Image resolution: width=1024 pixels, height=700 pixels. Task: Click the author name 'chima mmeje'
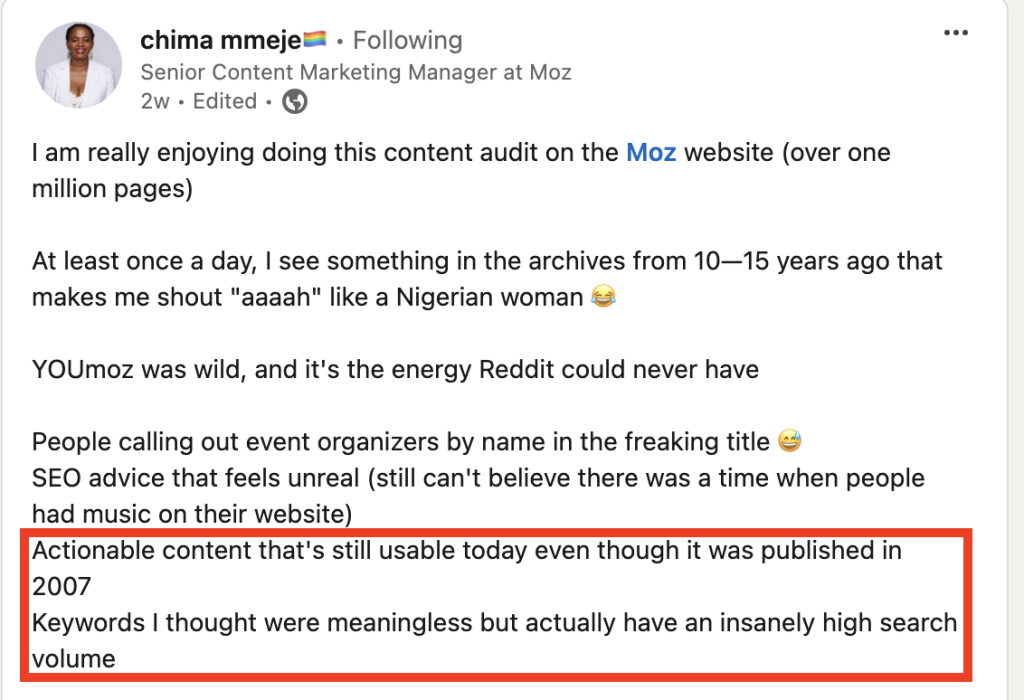point(218,41)
